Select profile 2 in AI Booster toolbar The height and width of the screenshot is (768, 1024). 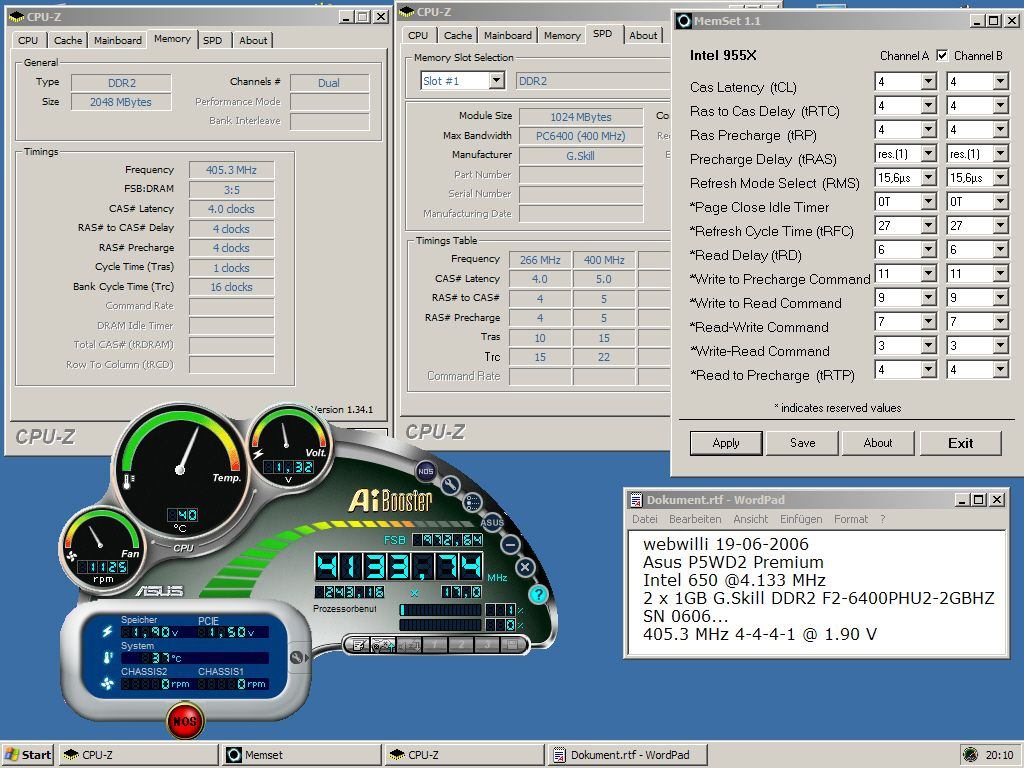[460, 645]
